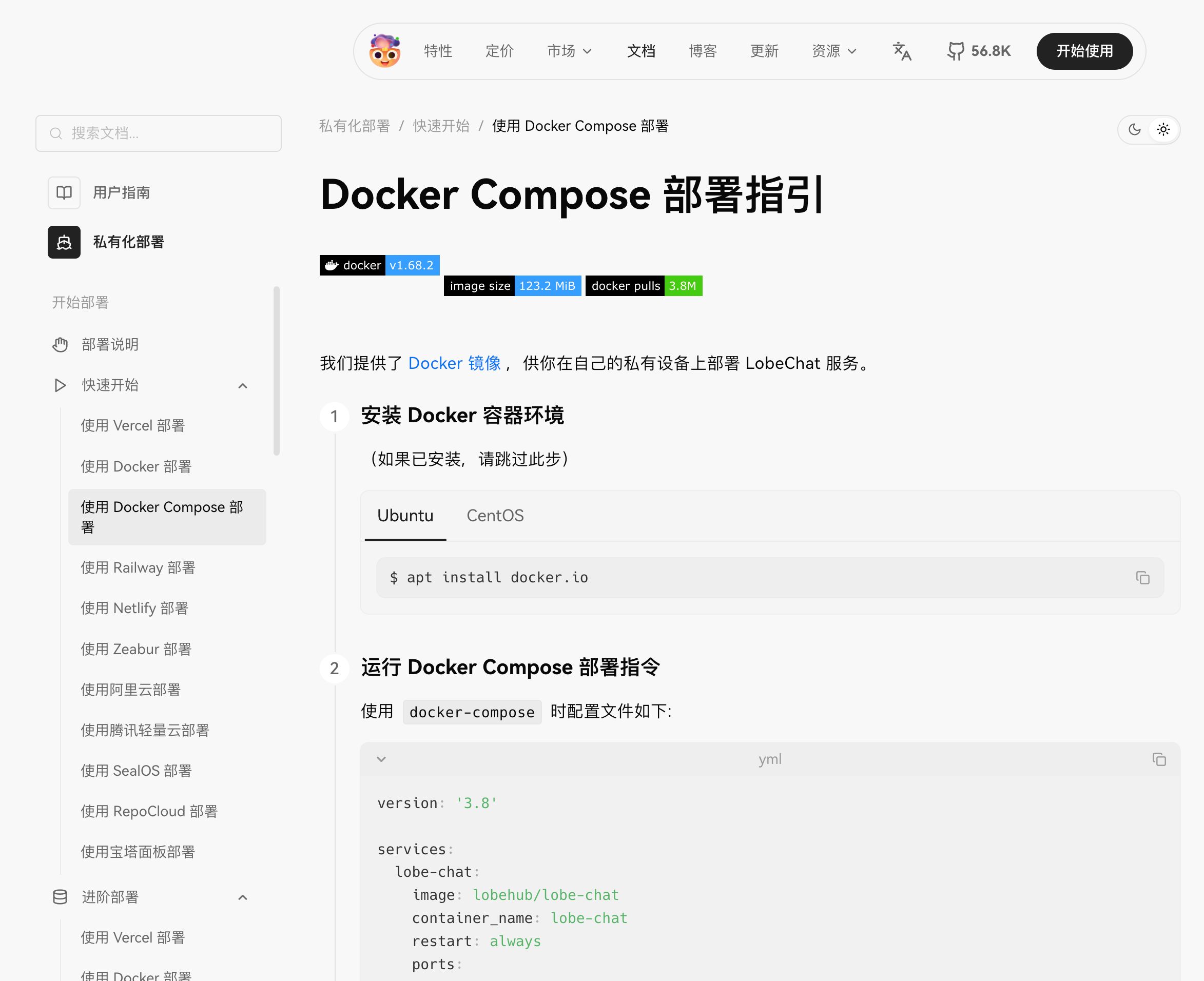Screen dimensions: 1204x981
Task: Open GitHub repo via 56.8K star icon
Action: pos(979,51)
